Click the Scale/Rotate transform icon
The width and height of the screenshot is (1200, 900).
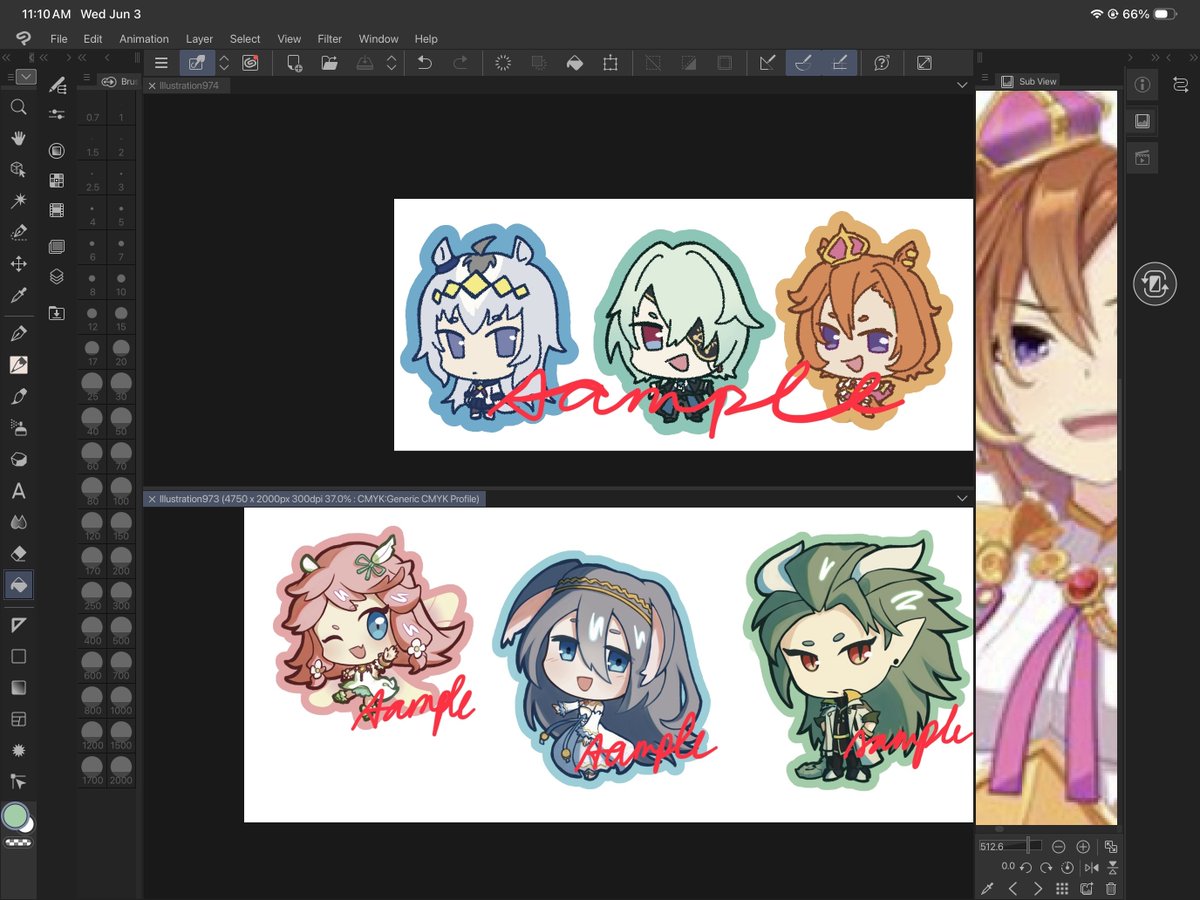pos(610,63)
